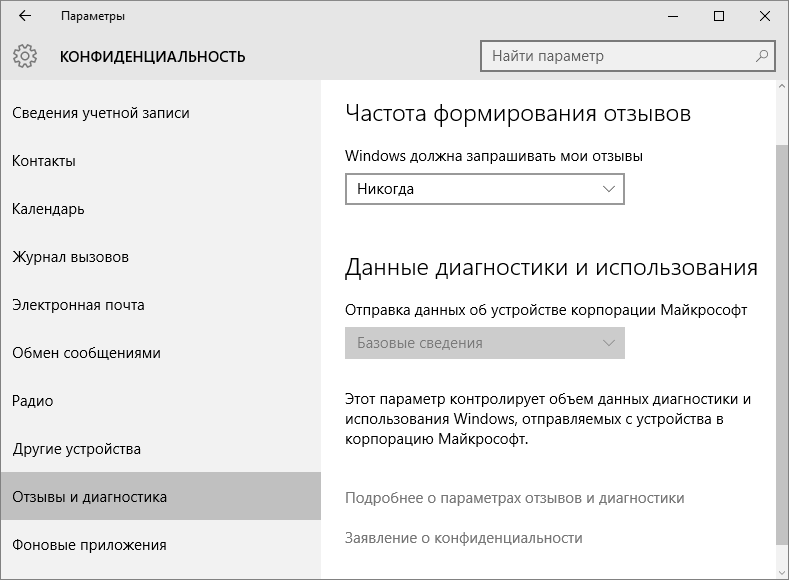Open link 'Подробнее о параметрах отзывов и диагностики'
This screenshot has width=789, height=580.
514,498
